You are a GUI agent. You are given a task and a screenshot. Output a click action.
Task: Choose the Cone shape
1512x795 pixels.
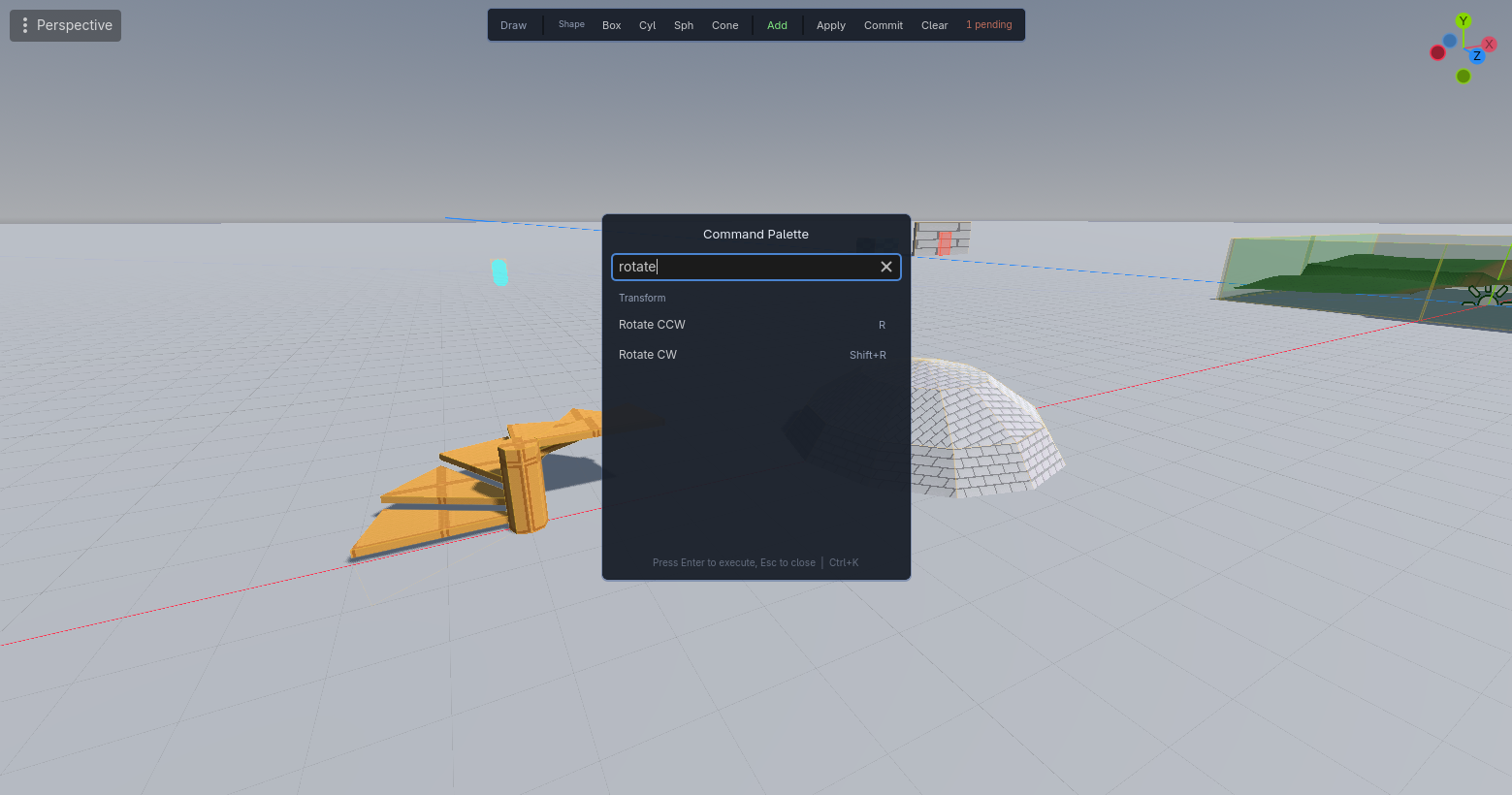tap(724, 25)
